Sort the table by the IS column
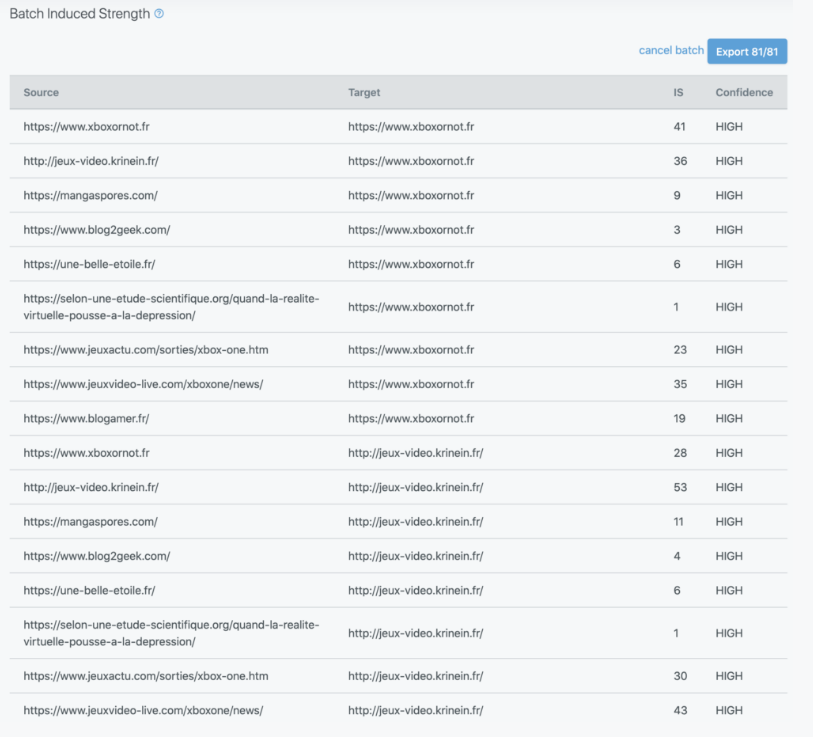The image size is (813, 737). (678, 92)
